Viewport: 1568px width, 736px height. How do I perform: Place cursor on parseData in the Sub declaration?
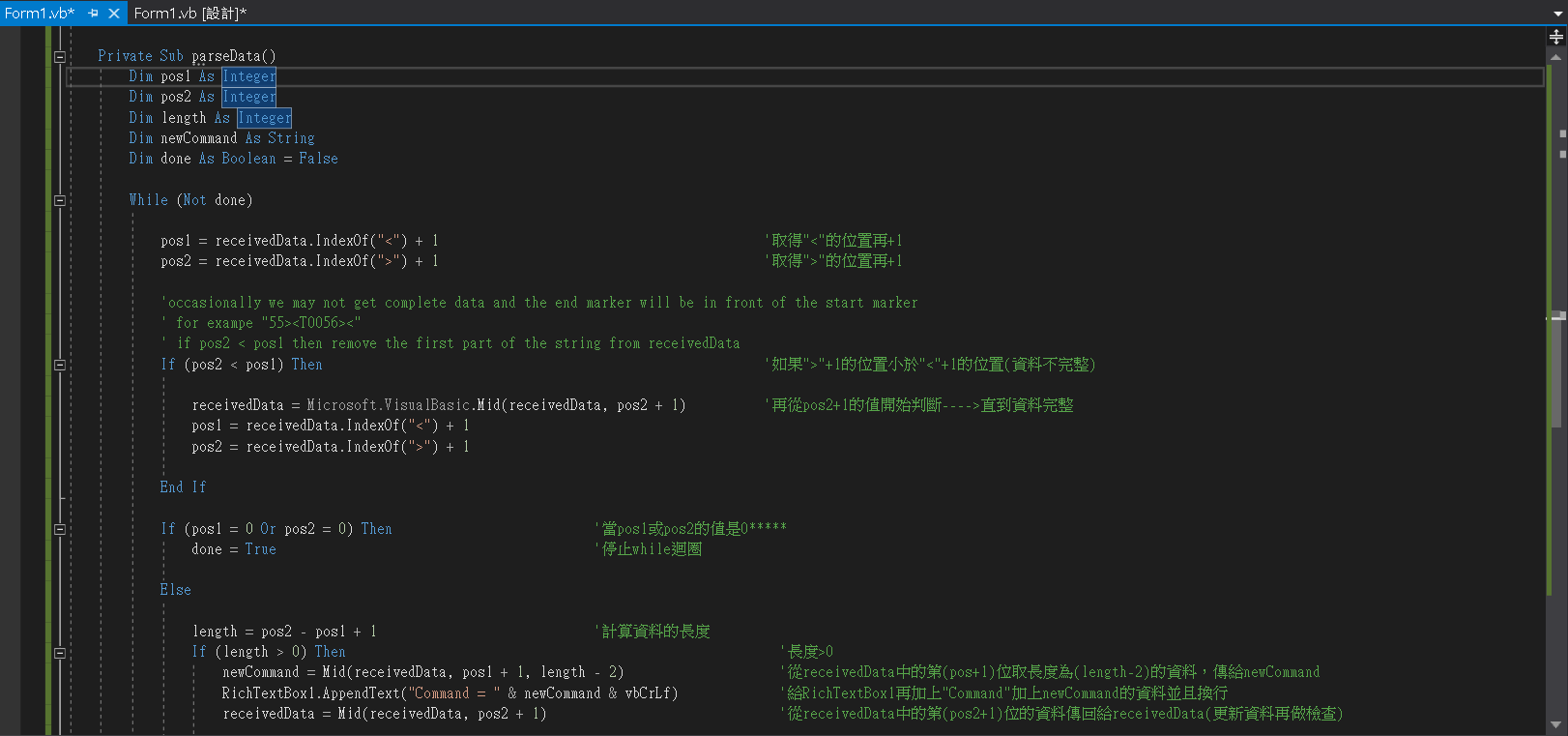tap(226, 56)
